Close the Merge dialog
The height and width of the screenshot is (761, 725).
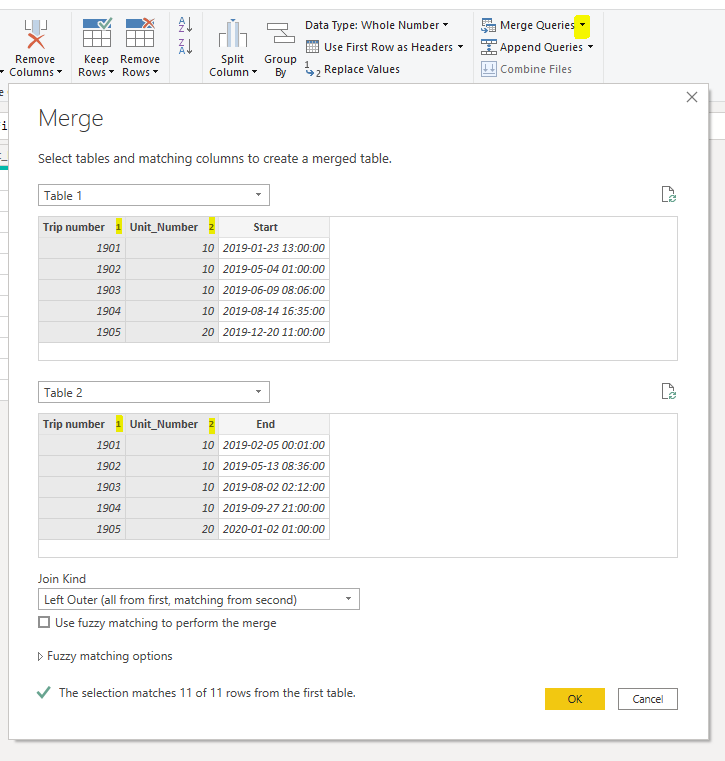692,97
